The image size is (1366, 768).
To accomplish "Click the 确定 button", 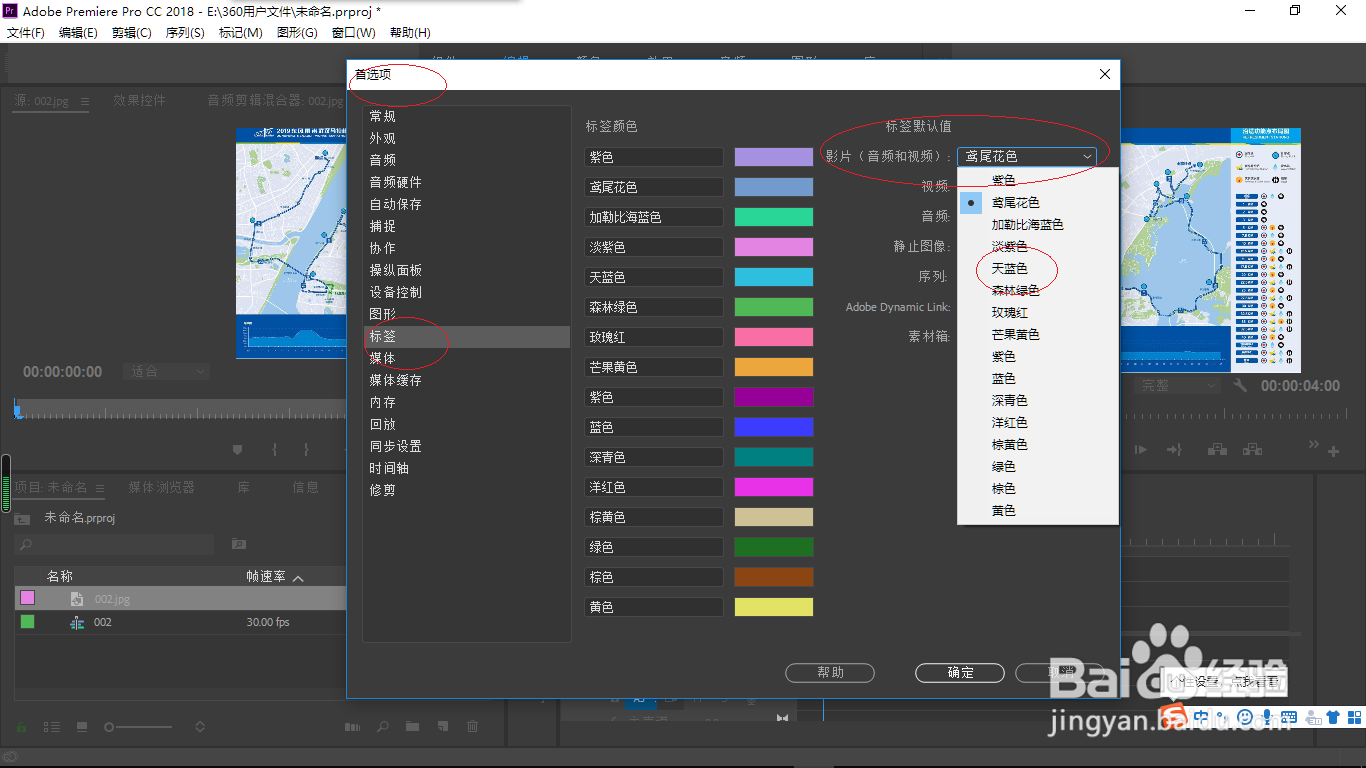I will pos(960,673).
